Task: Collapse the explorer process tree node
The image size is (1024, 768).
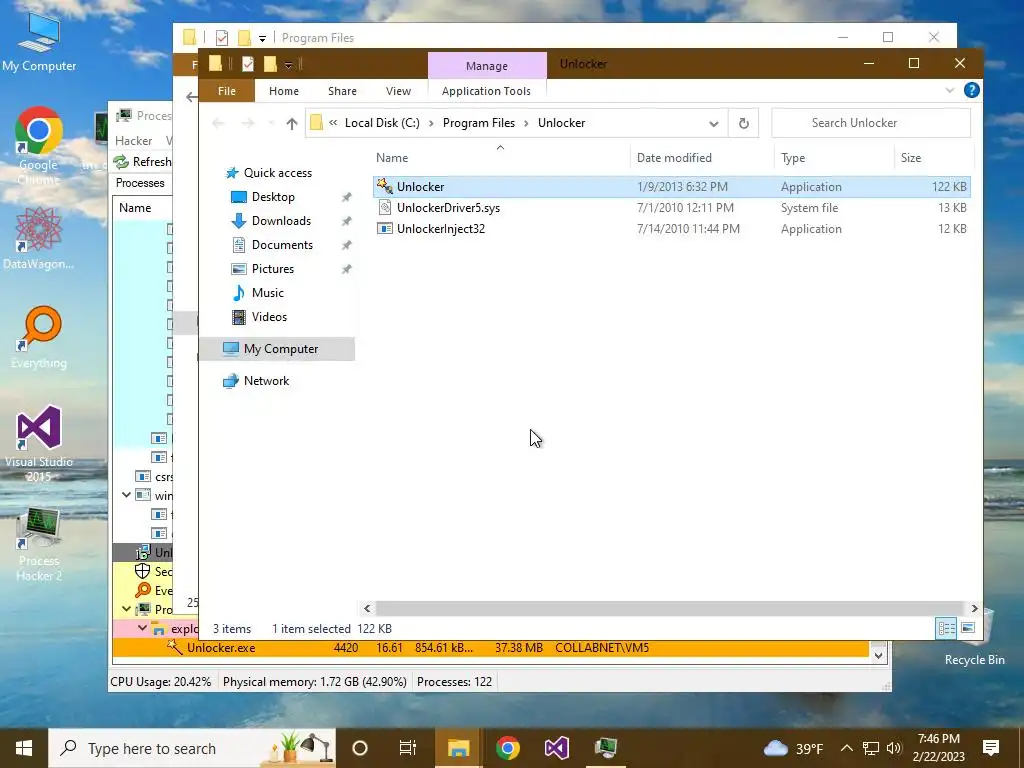Action: tap(142, 628)
